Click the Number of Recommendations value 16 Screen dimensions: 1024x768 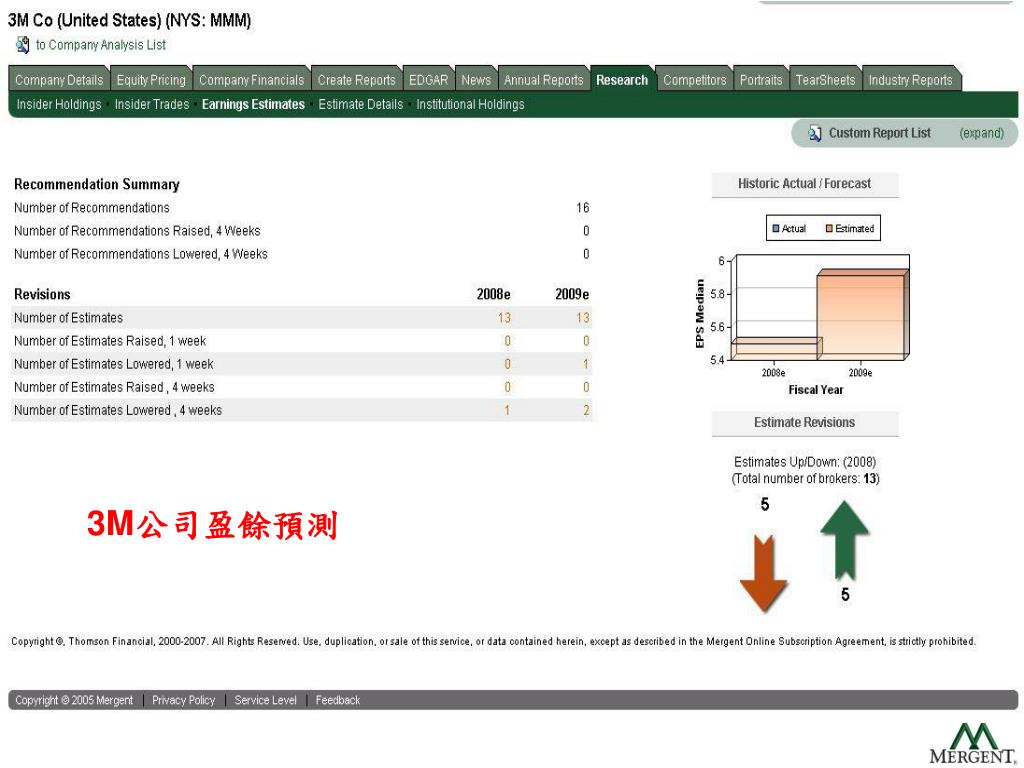[583, 208]
